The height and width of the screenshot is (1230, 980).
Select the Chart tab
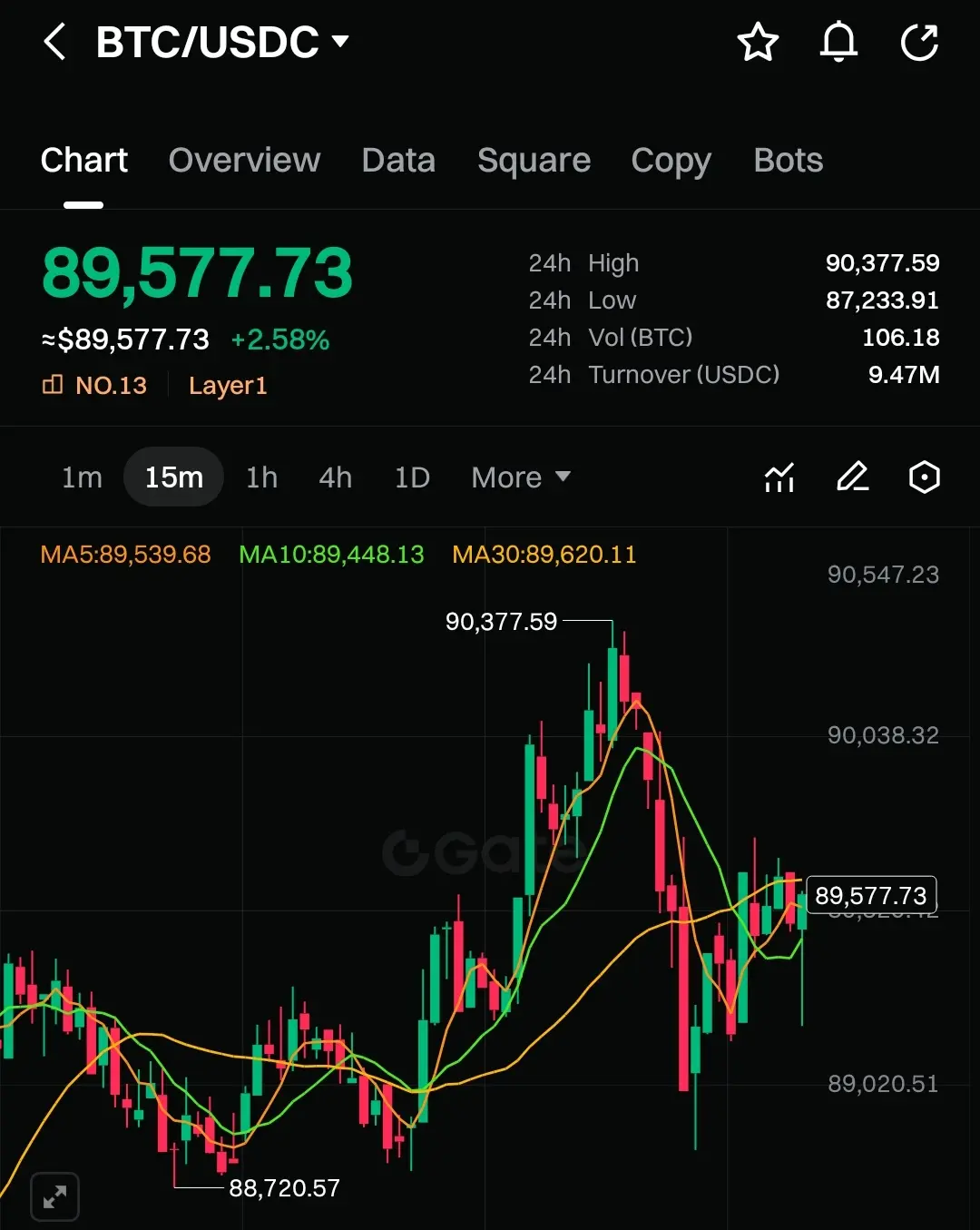tap(84, 161)
